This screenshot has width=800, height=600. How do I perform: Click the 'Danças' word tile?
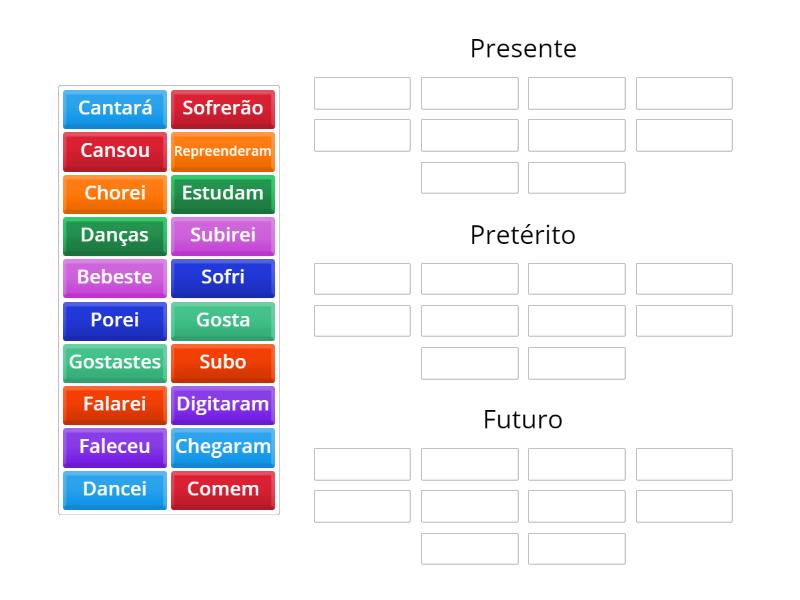[115, 235]
